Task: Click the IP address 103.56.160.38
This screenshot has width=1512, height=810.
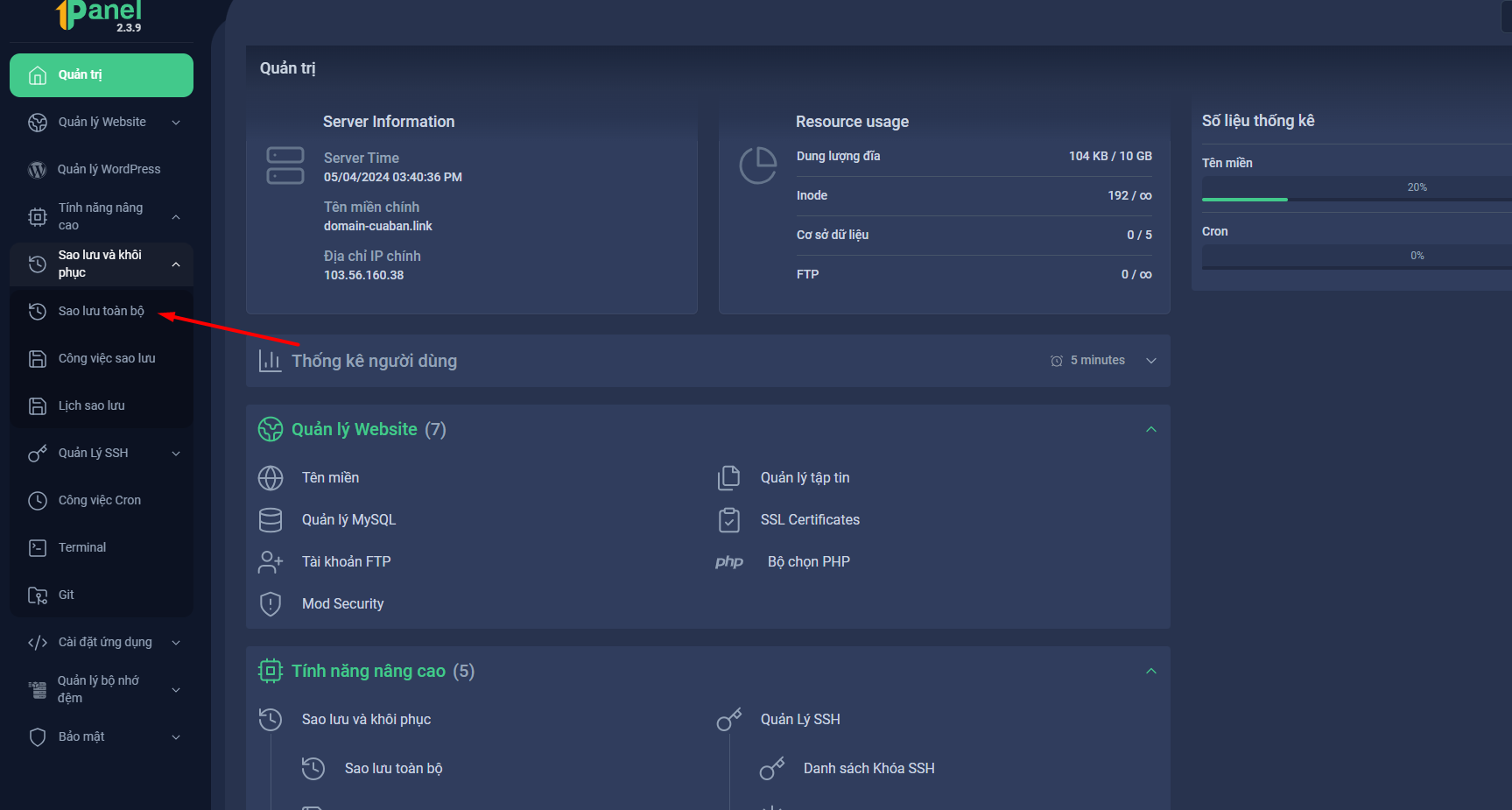Action: coord(363,275)
